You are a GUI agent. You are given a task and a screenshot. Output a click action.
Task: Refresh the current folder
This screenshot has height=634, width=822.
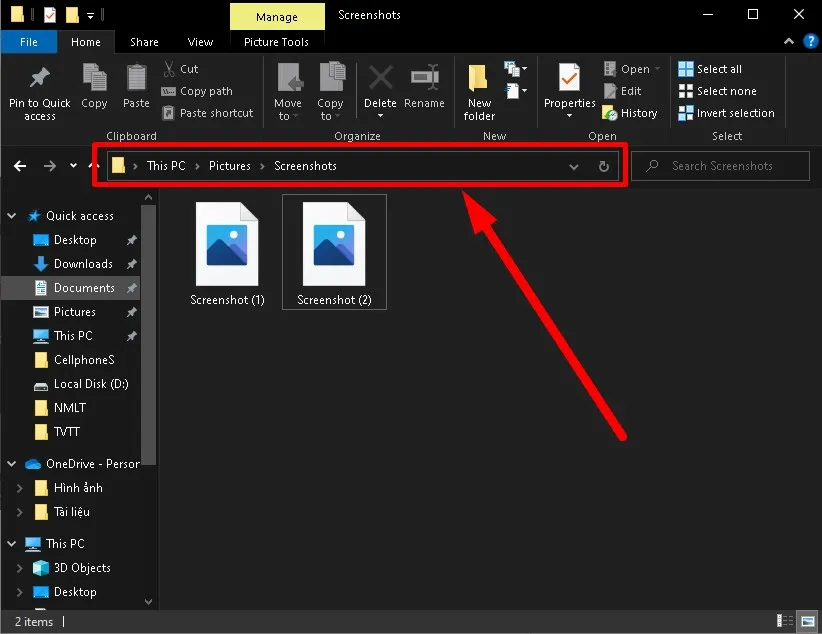point(604,166)
